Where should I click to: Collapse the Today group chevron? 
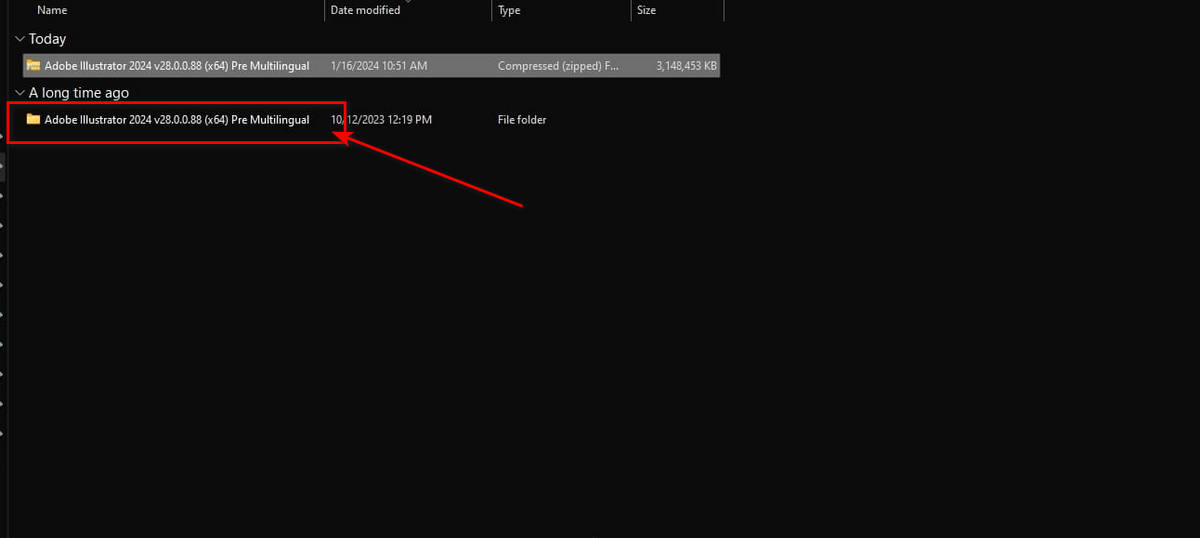19,39
